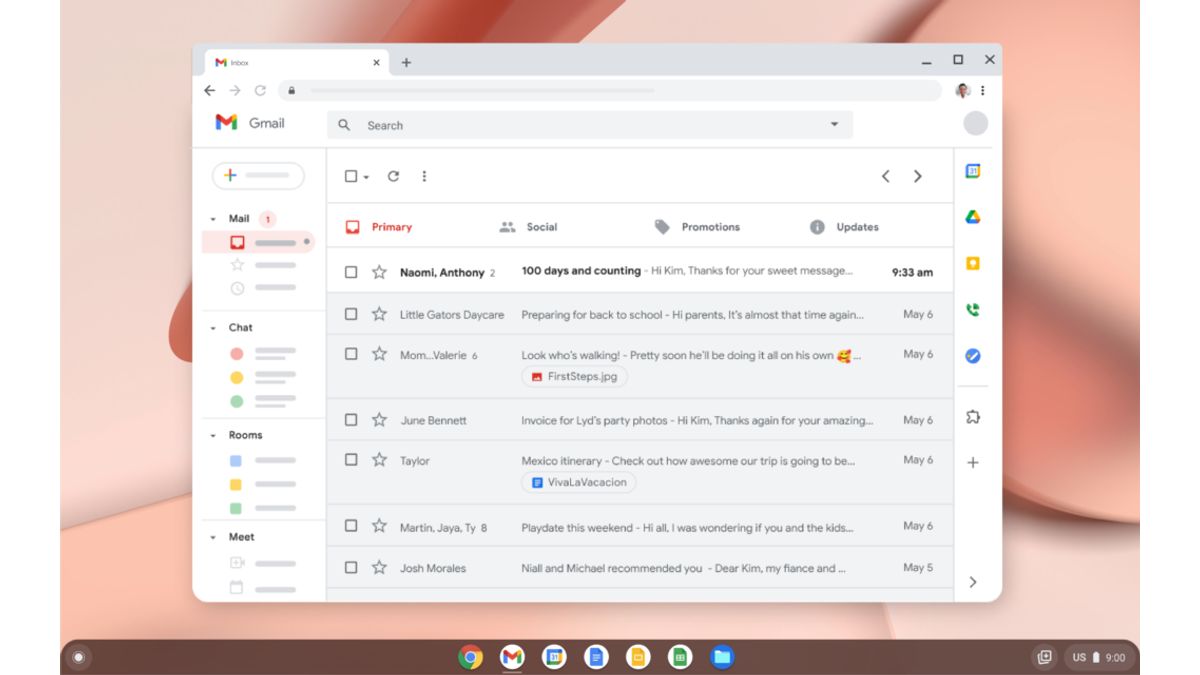This screenshot has height=675, width=1200.
Task: Open the Chrome three-dot menu
Action: pos(983,90)
